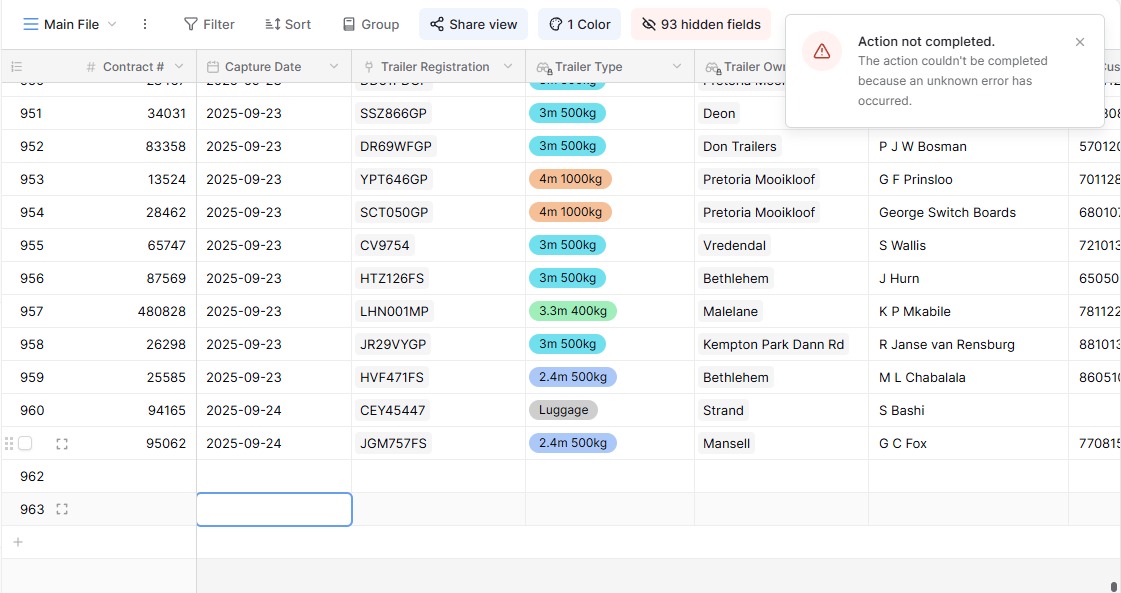1121x593 pixels.
Task: Click the Share view button
Action: coord(473,24)
